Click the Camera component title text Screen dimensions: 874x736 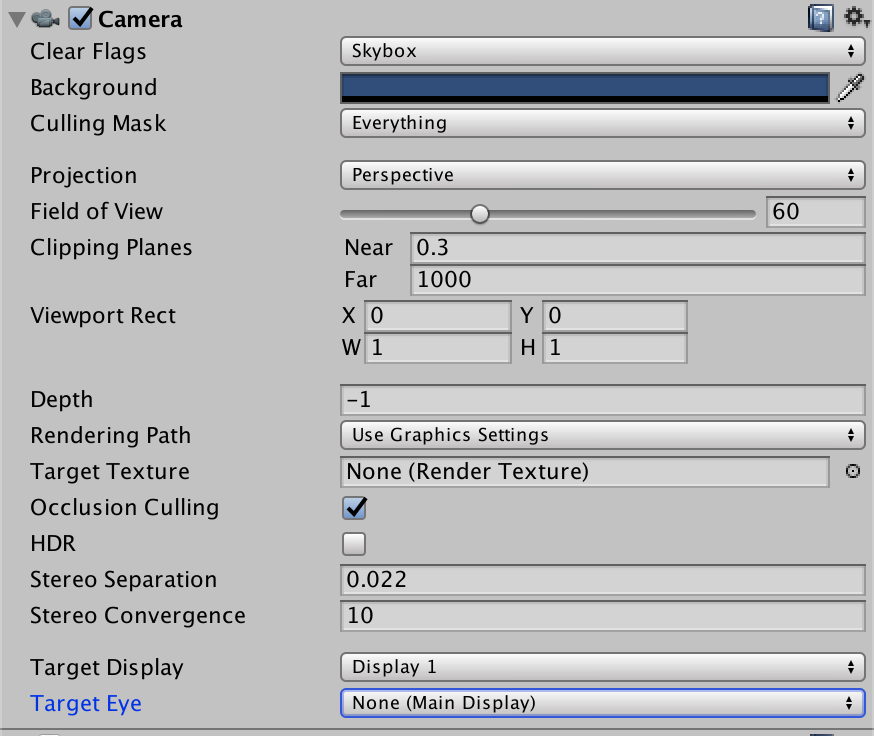pyautogui.click(x=140, y=20)
